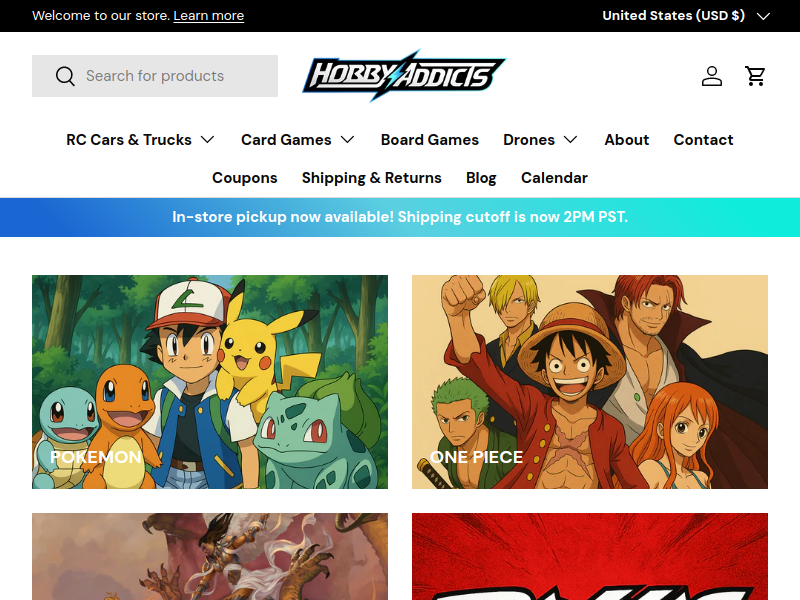This screenshot has height=600, width=800.
Task: Open the Pokemon collection tile
Action: (210, 382)
